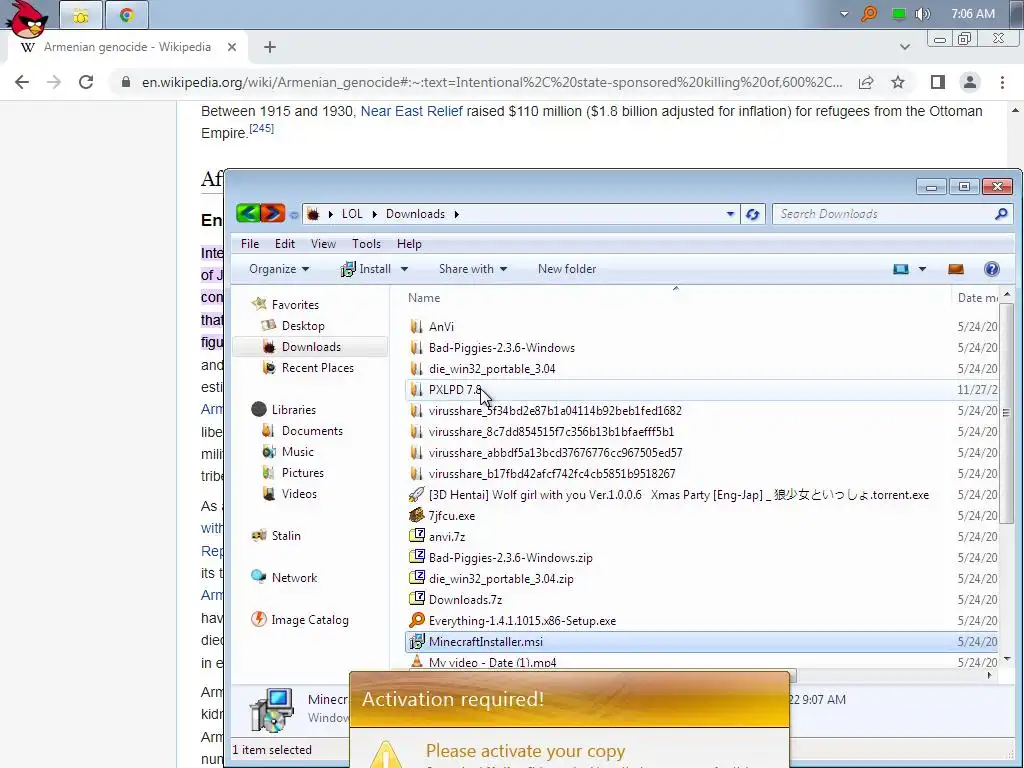Toggle the preview pane icon
1024x768 pixels.
(955, 269)
